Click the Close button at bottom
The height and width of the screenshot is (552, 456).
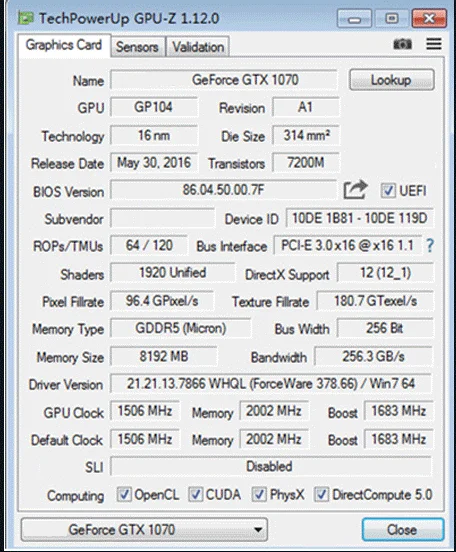point(402,529)
